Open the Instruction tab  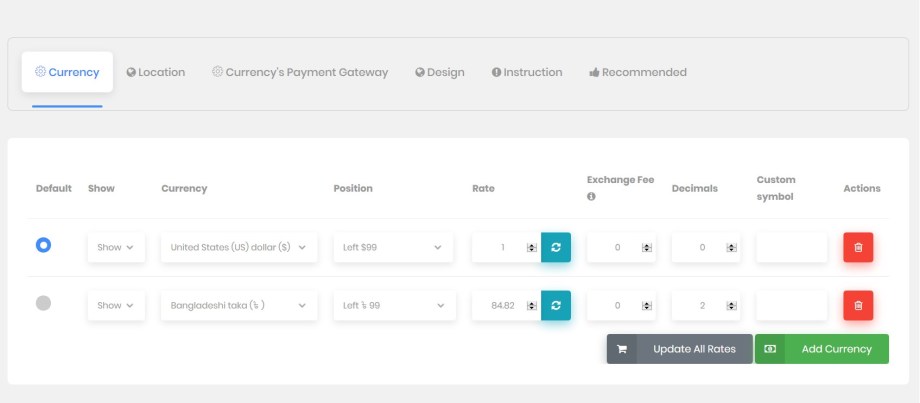(x=527, y=72)
